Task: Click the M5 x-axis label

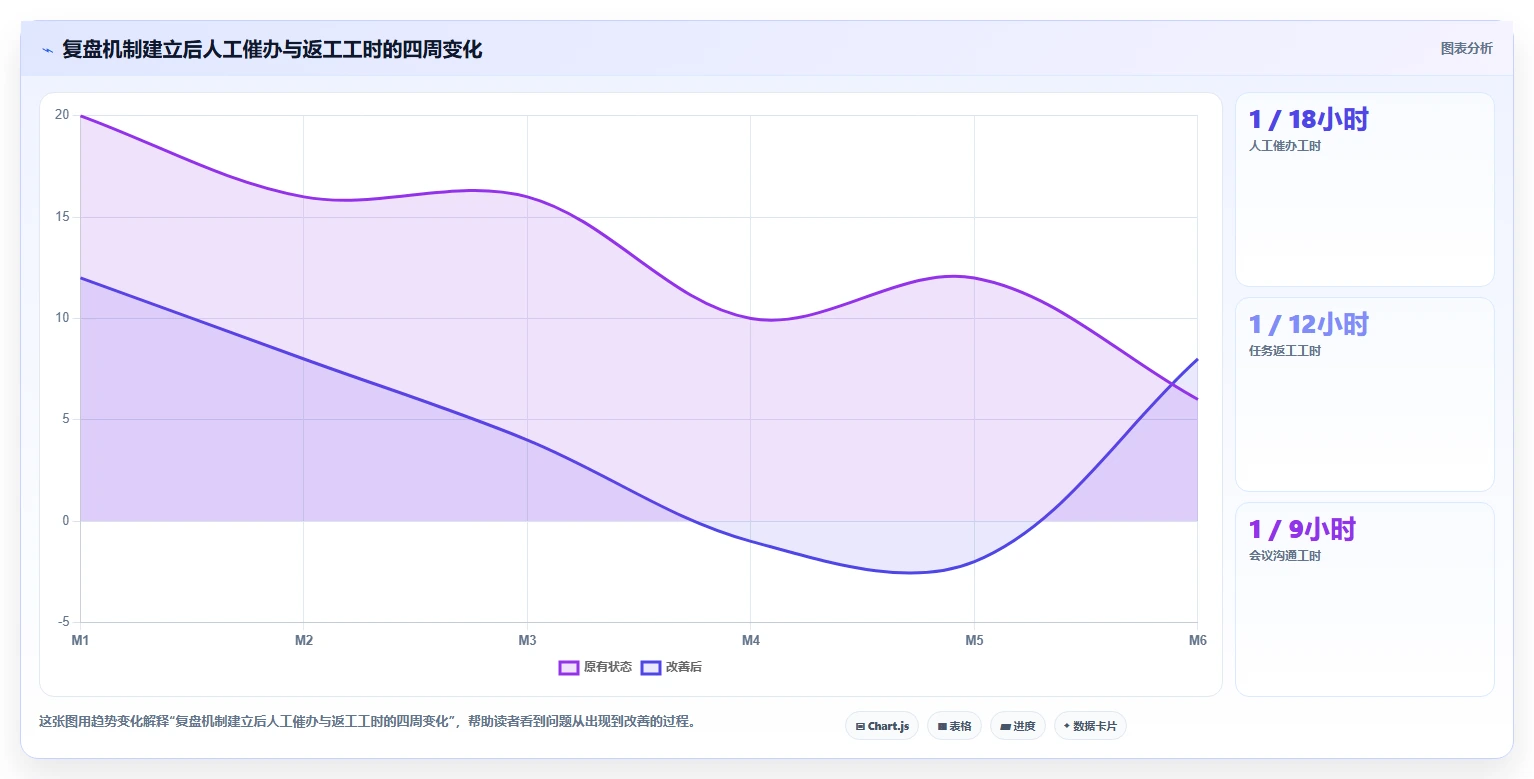Action: click(974, 640)
